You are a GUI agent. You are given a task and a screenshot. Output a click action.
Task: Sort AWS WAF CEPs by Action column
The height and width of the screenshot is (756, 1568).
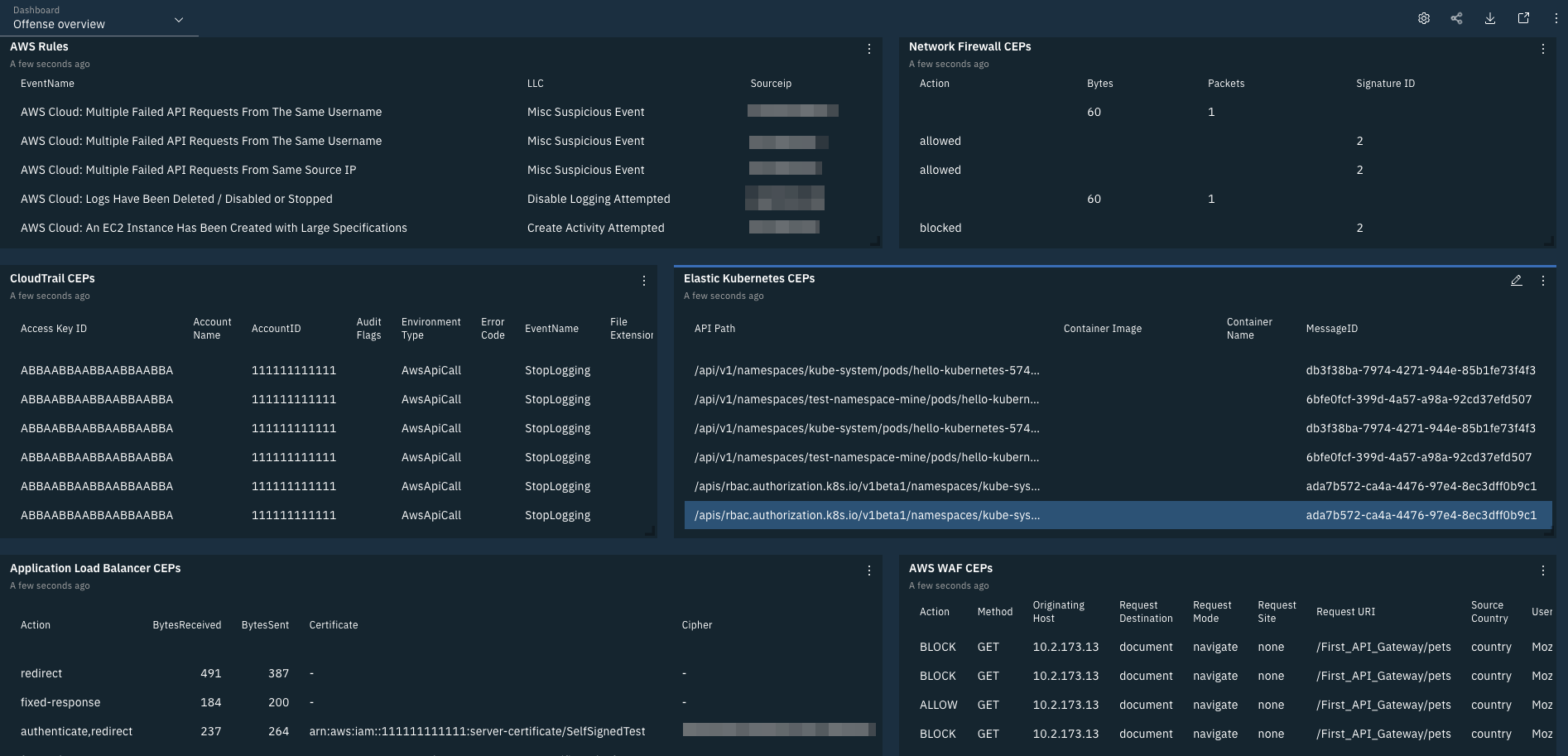[x=935, y=611]
